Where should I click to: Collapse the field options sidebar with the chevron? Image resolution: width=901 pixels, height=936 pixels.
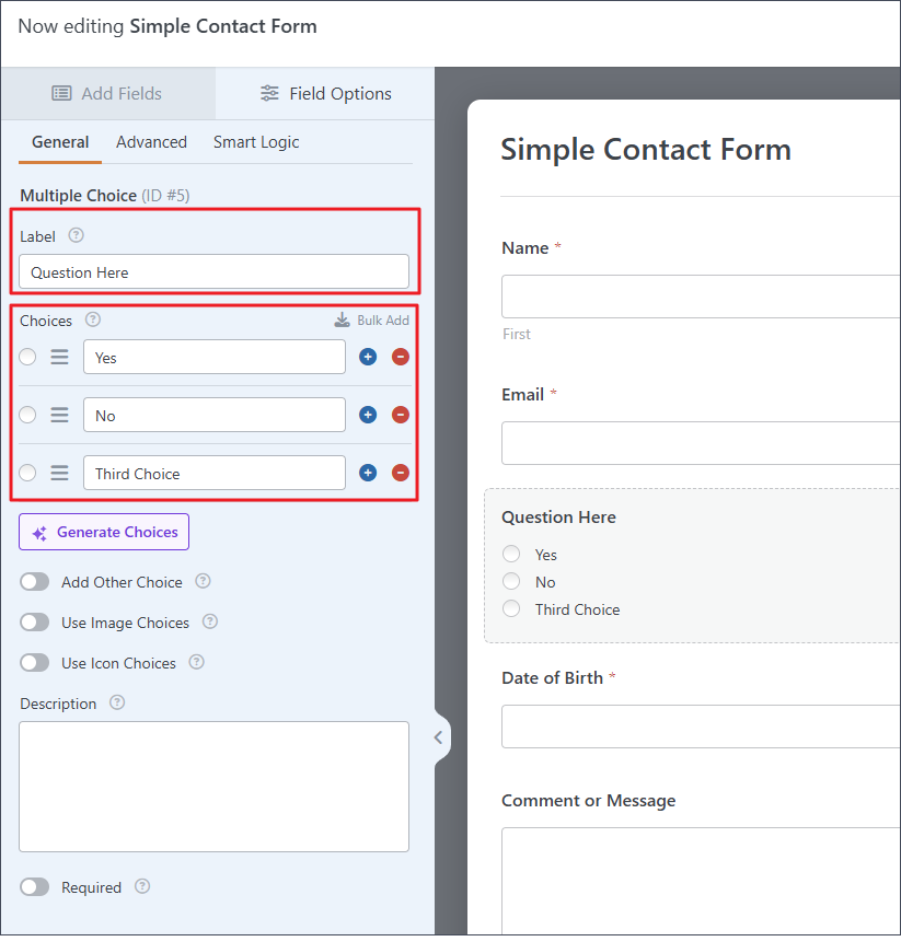coord(438,737)
